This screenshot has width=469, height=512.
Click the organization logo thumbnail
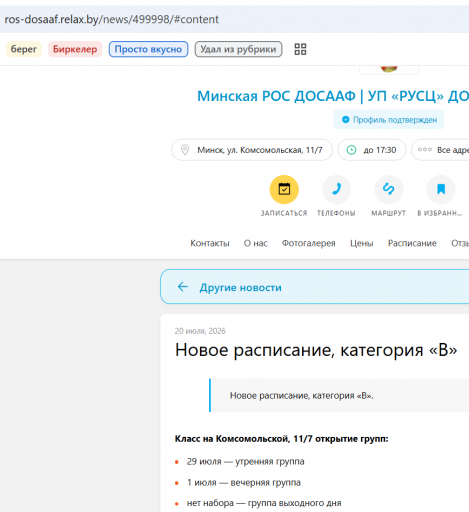coord(389,69)
